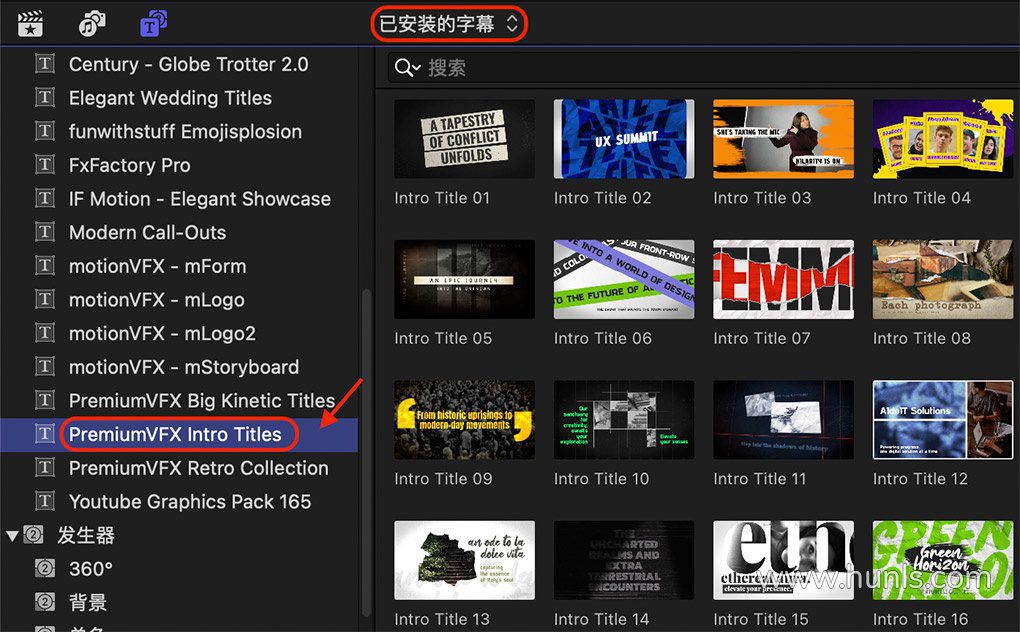Viewport: 1020px width, 632px height.
Task: Click the generator icon beside 背景
Action: click(x=44, y=602)
